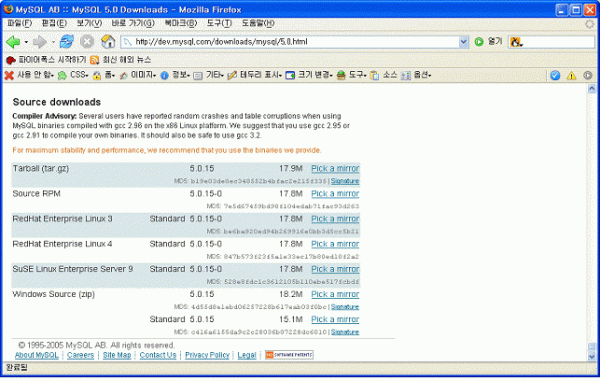
Task: Pick a mirror for Tarball (tar.gz)
Action: [335, 168]
